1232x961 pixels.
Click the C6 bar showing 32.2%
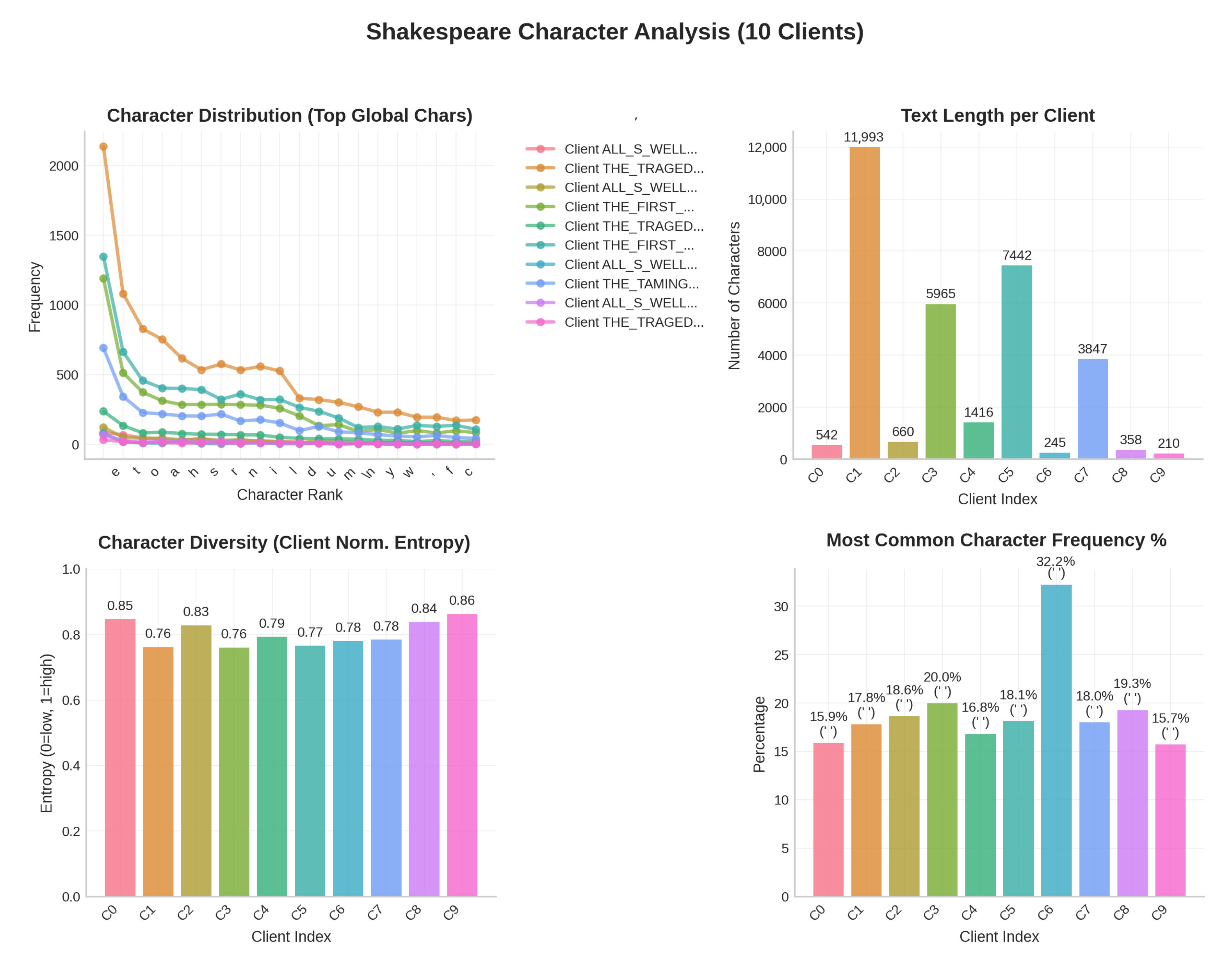[1056, 740]
